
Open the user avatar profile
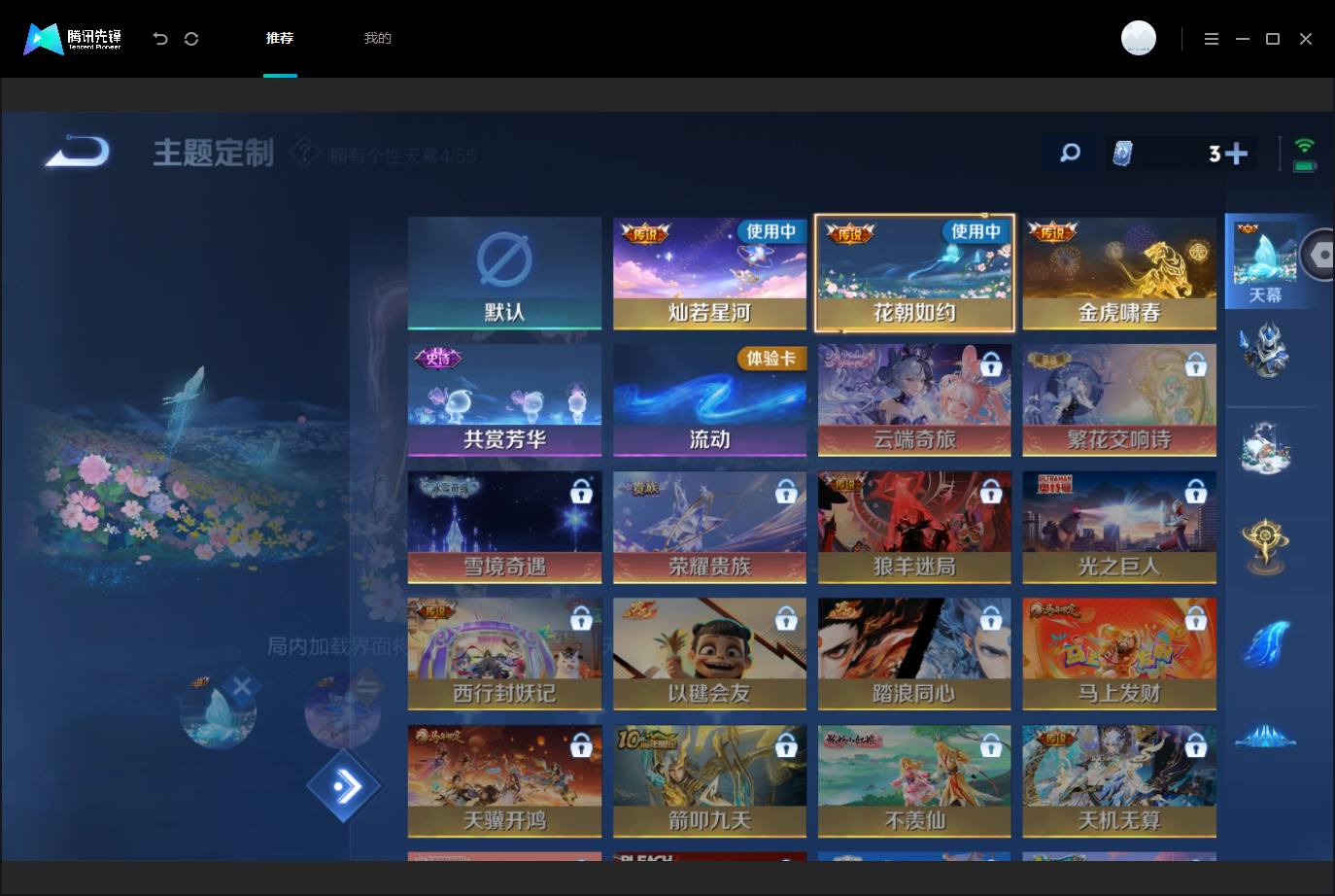pos(1139,38)
